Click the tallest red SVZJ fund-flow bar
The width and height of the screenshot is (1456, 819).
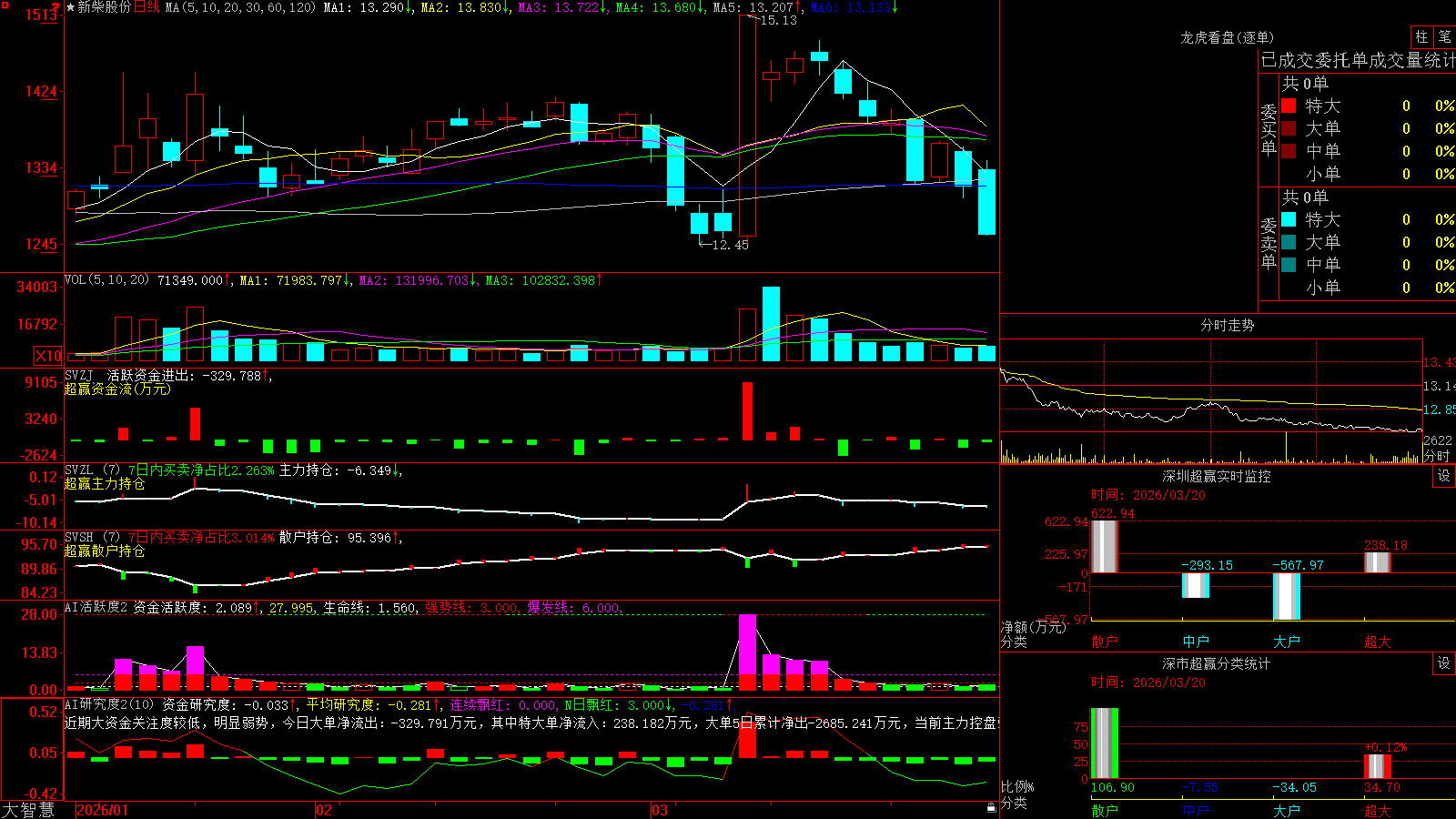click(748, 411)
